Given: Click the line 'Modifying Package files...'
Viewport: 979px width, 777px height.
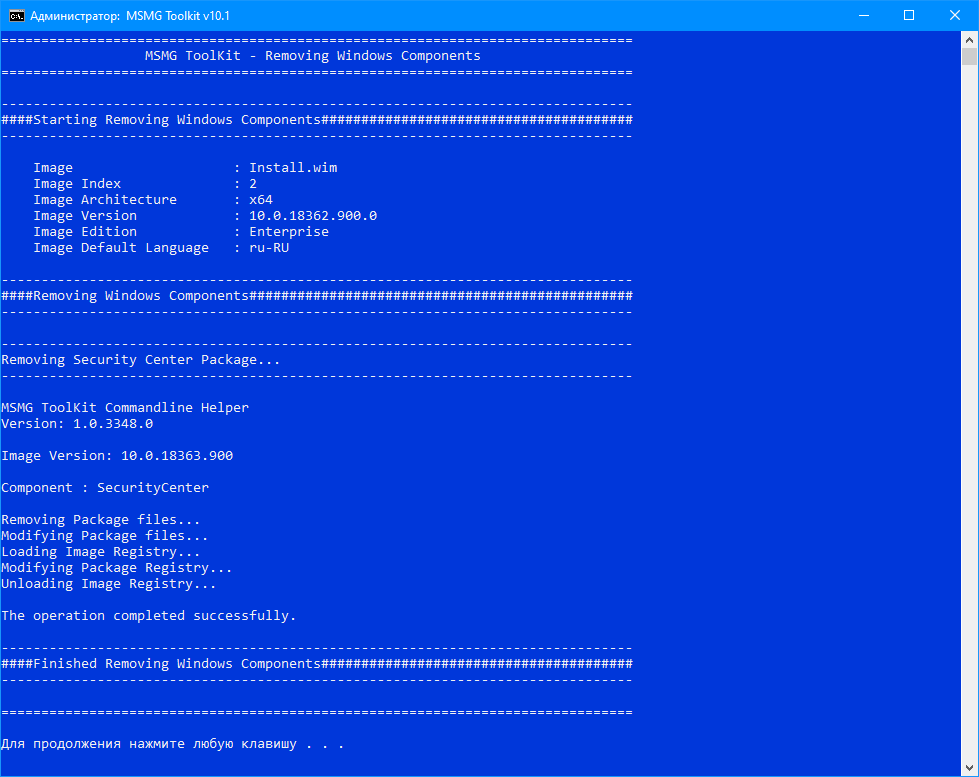Looking at the screenshot, I should click(x=105, y=536).
